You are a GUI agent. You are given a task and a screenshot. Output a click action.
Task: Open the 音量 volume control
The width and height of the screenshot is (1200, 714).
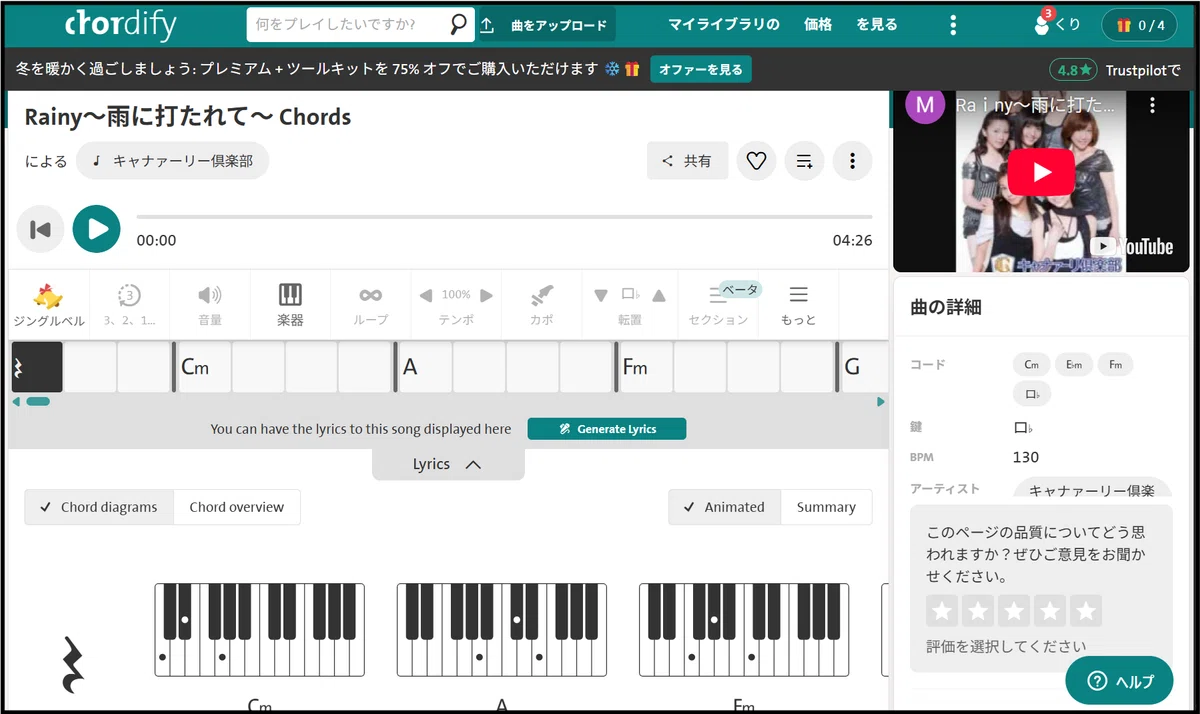[x=210, y=305]
